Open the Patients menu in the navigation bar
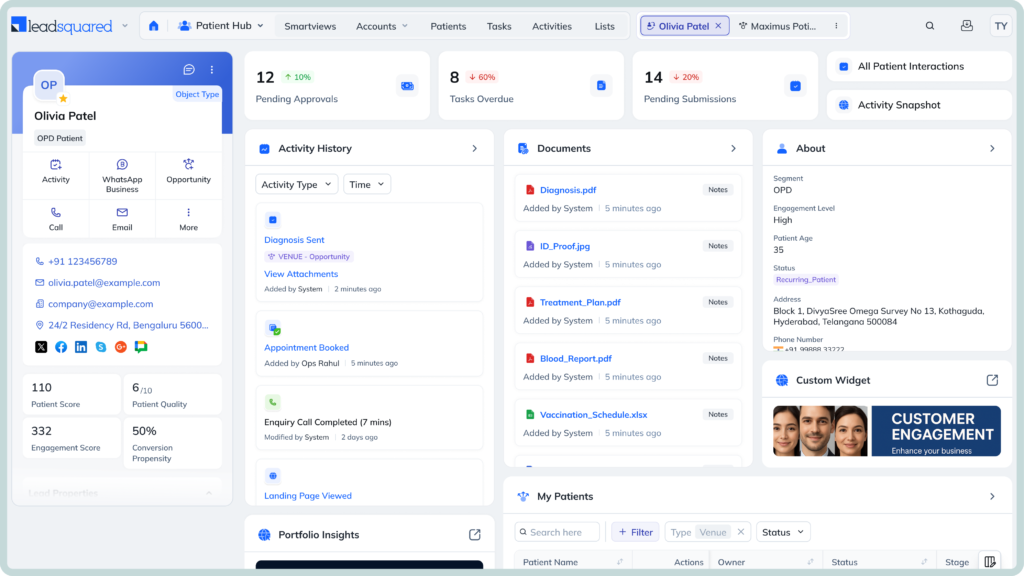 point(448,25)
